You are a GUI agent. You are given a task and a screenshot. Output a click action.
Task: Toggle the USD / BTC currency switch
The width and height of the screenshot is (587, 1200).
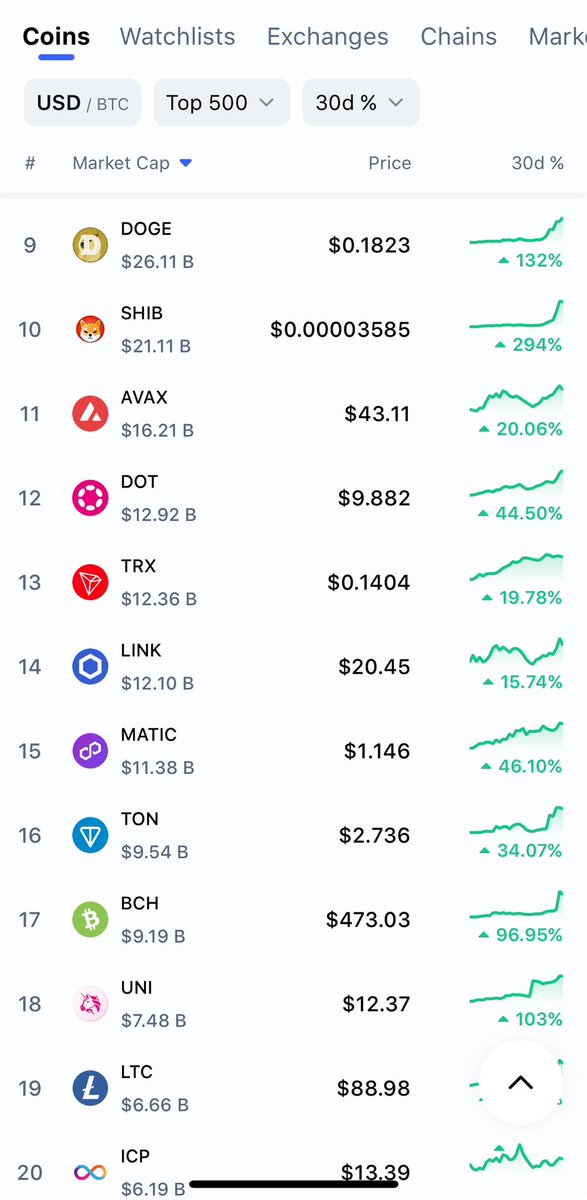(x=83, y=103)
